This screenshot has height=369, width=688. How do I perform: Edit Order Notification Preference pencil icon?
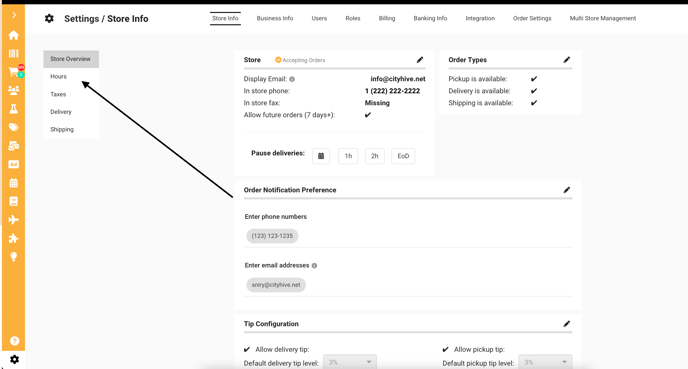(567, 190)
